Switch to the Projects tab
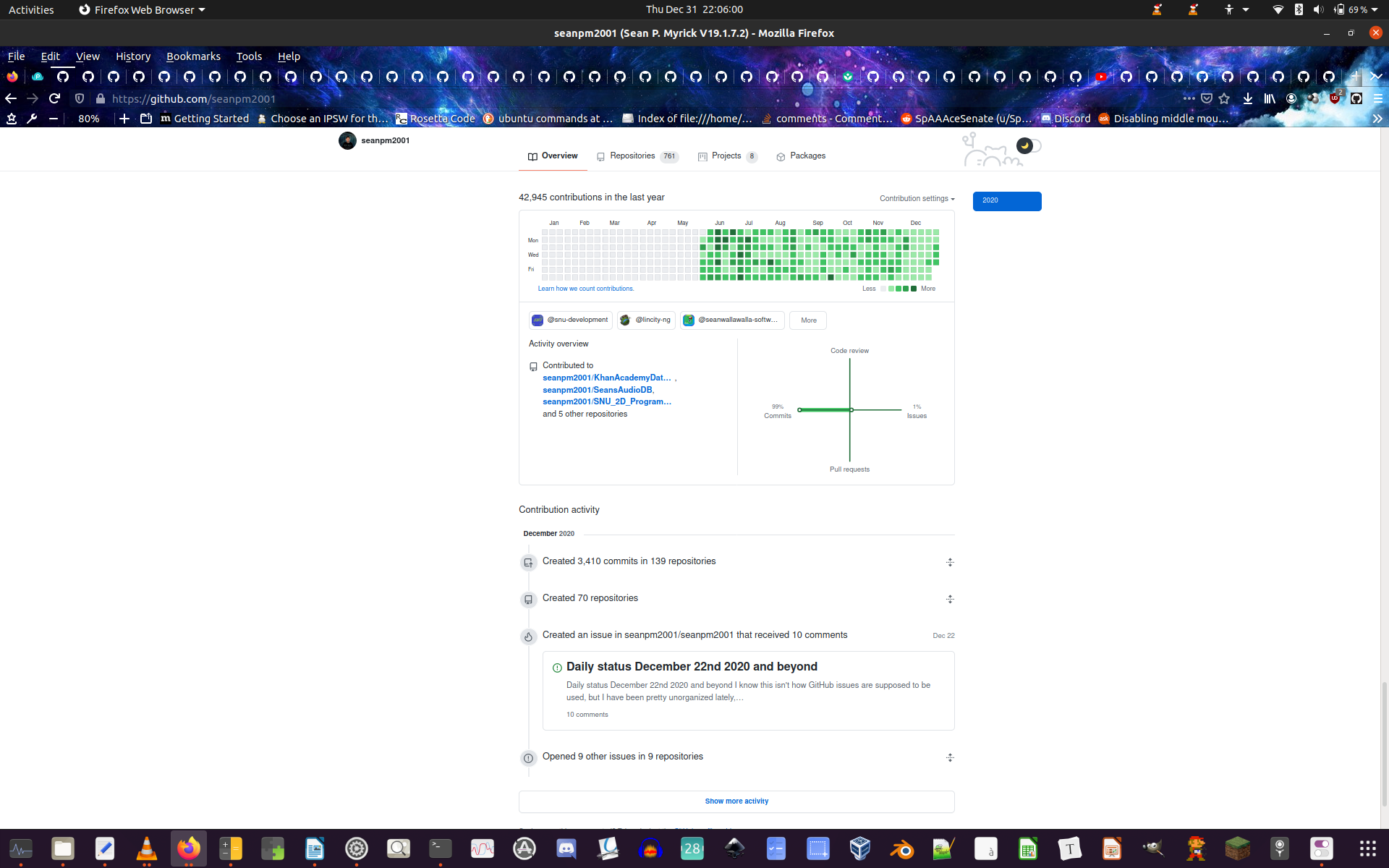1389x868 pixels. (727, 156)
